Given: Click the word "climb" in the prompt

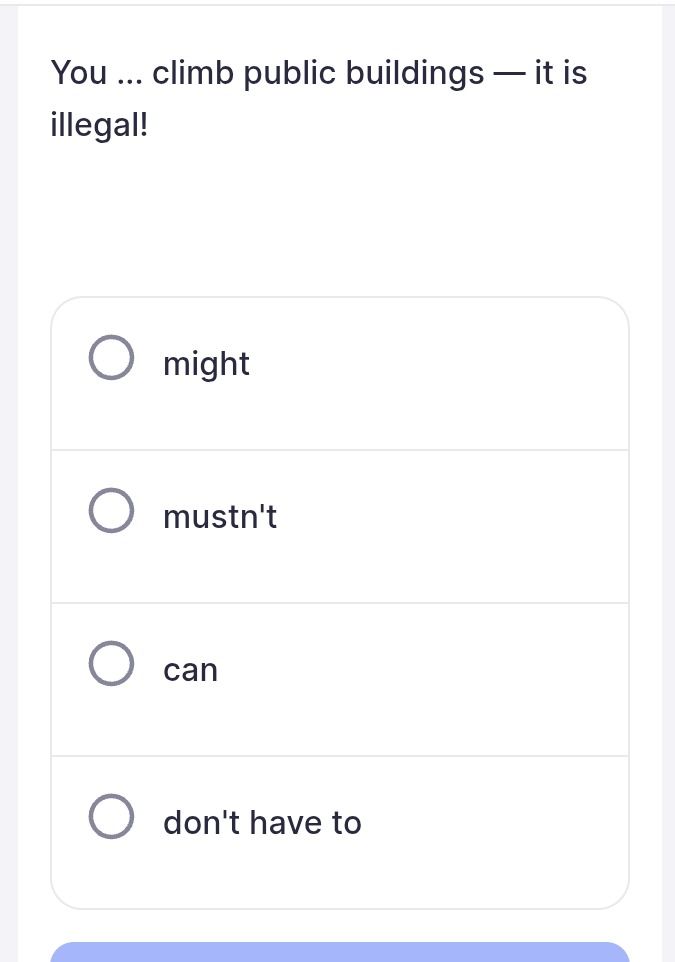Looking at the screenshot, I should tap(193, 72).
